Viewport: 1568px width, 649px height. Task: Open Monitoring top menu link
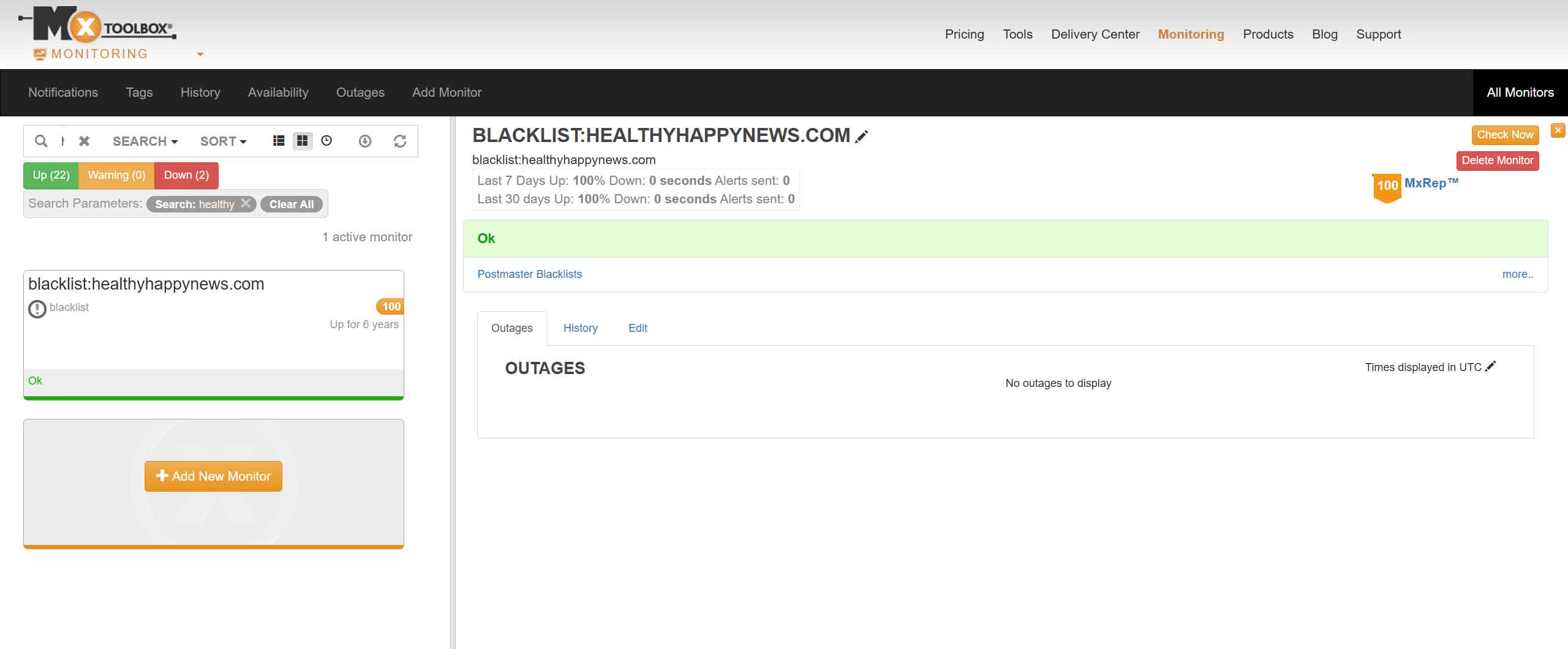click(x=1191, y=34)
